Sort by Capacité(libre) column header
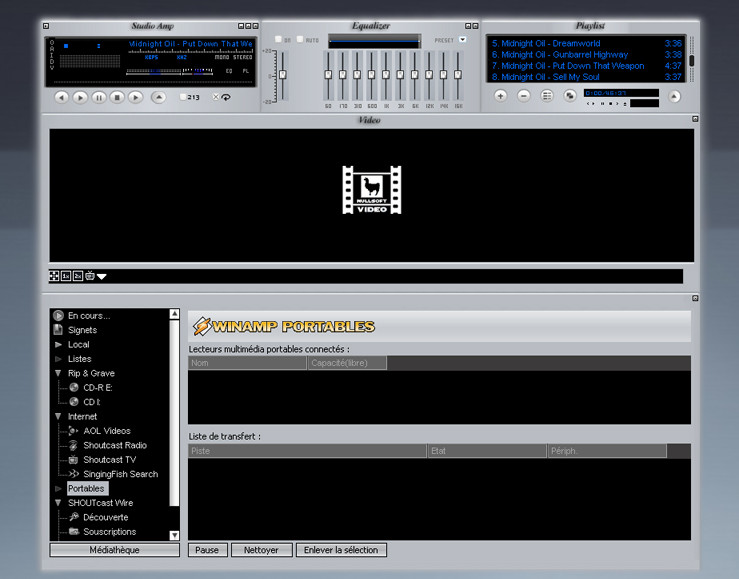Screen dimensions: 739x579 [x=347, y=363]
